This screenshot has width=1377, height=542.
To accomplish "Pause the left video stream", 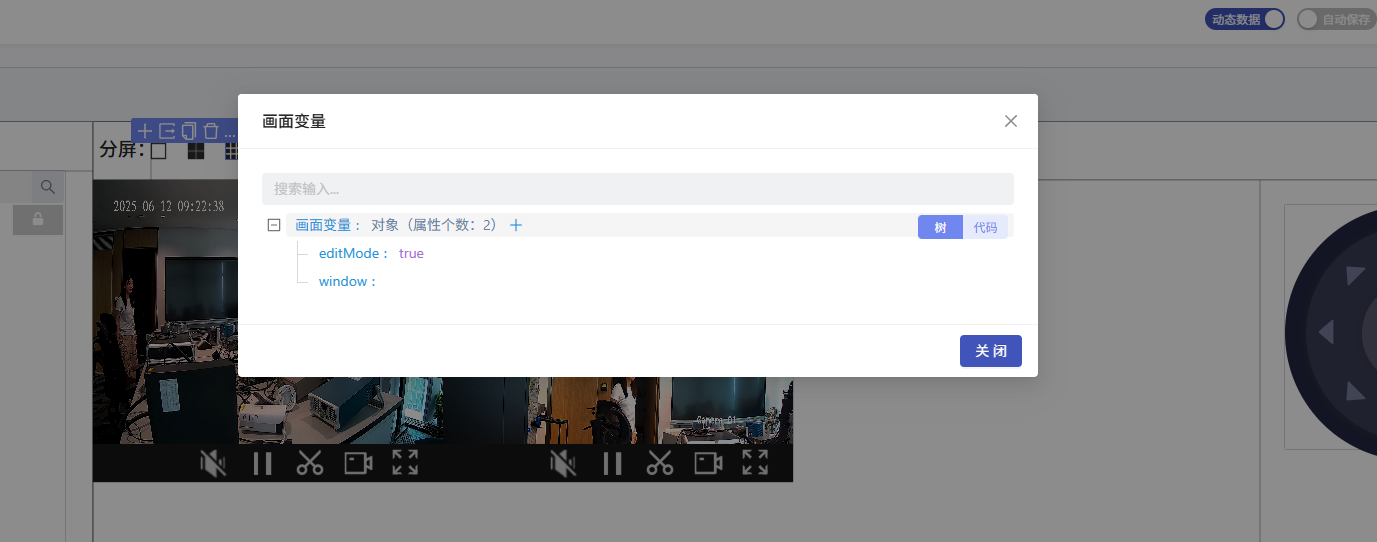I will tap(262, 463).
